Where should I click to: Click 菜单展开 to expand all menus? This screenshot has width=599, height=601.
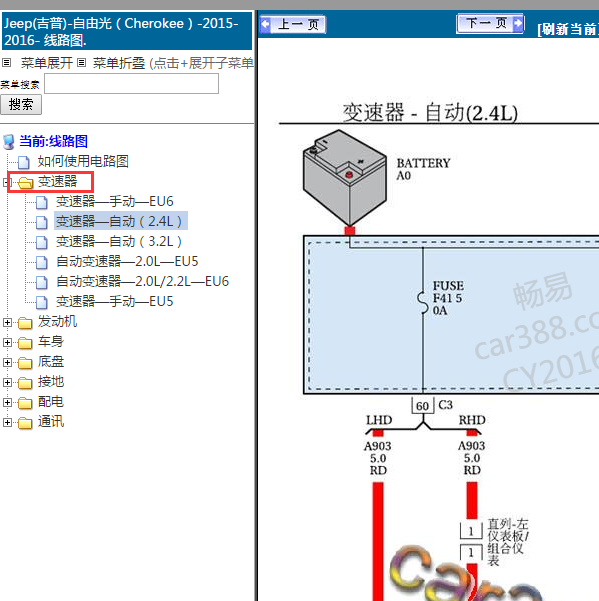(47, 63)
